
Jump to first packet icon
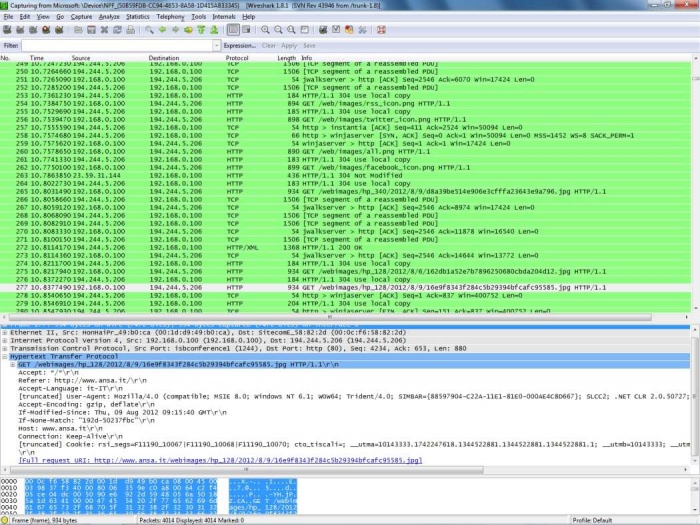[201, 30]
